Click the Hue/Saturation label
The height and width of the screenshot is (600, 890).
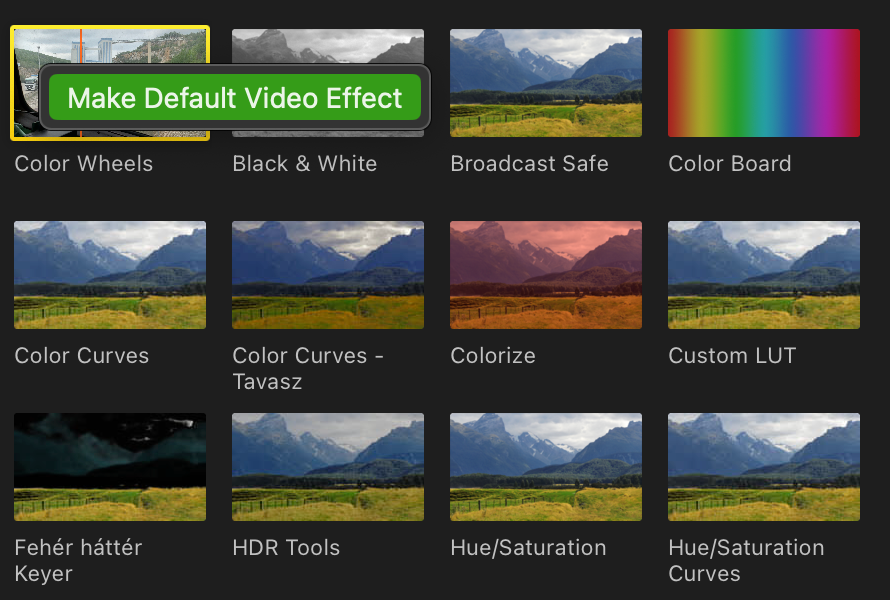pos(528,547)
